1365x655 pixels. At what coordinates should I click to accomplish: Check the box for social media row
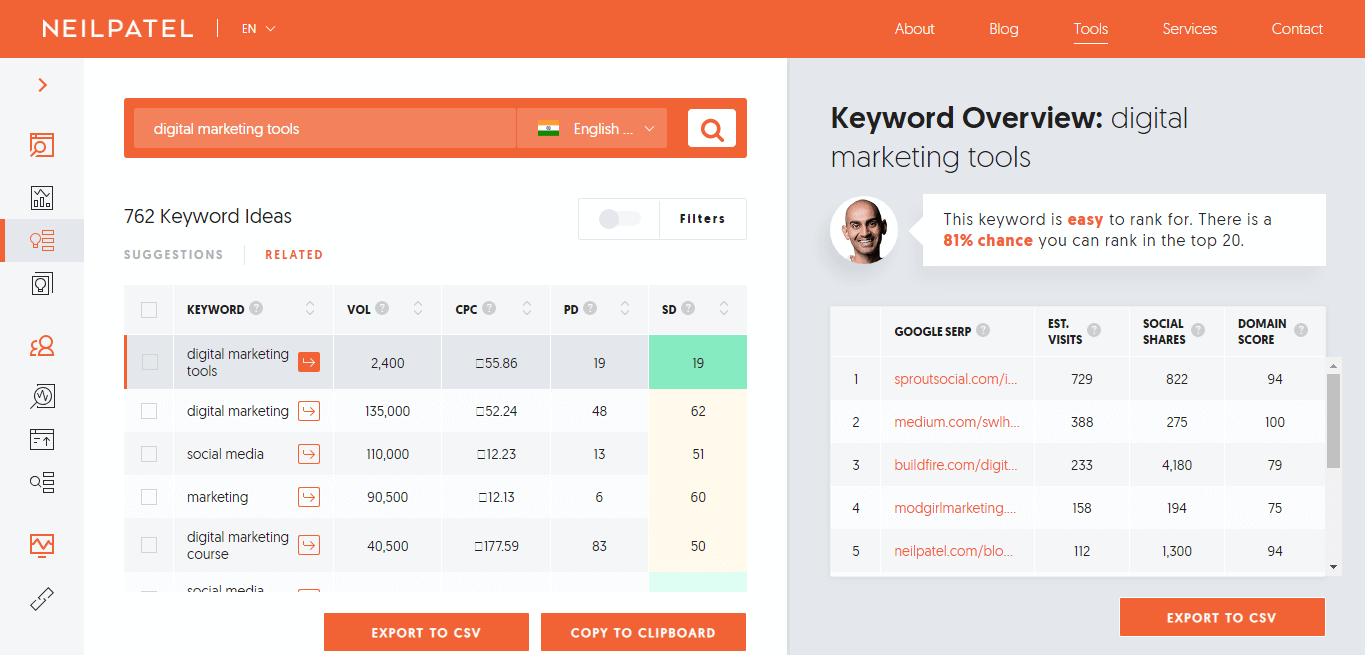pyautogui.click(x=149, y=454)
